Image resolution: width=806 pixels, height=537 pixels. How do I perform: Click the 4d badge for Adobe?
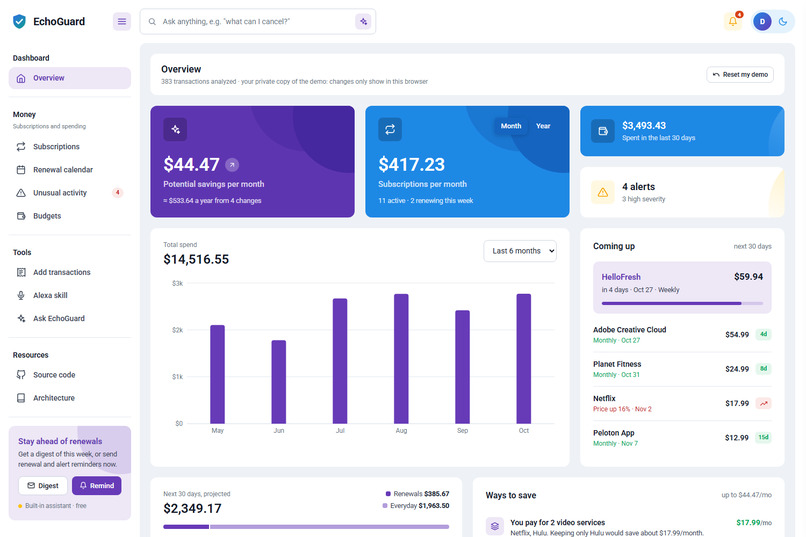pyautogui.click(x=764, y=334)
